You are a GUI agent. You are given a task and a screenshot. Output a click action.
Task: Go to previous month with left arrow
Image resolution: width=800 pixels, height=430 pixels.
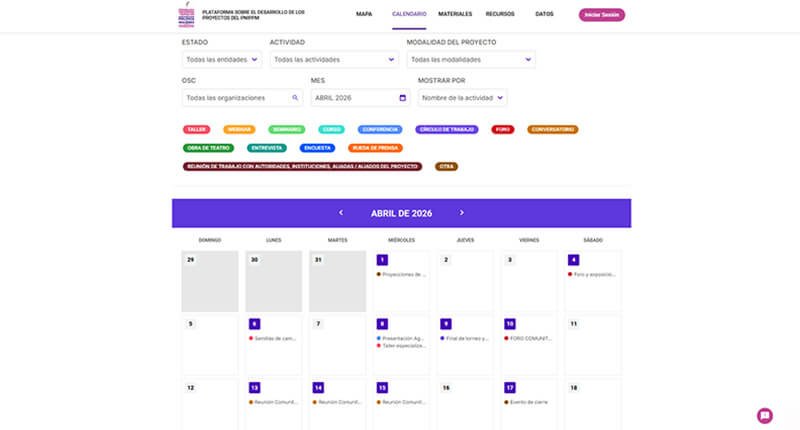[341, 213]
